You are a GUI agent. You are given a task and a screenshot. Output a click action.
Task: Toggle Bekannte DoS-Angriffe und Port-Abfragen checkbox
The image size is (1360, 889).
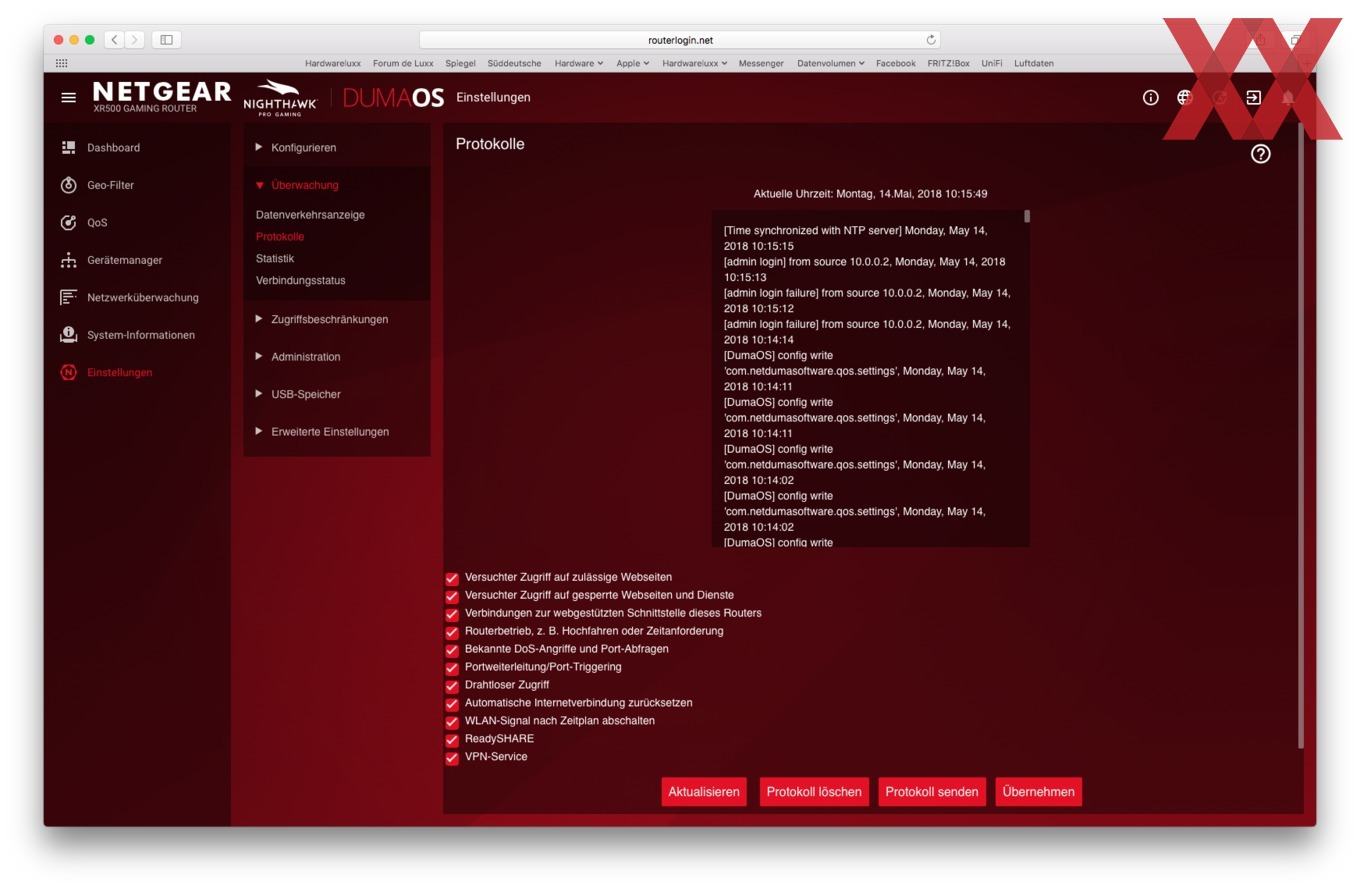pyautogui.click(x=452, y=650)
